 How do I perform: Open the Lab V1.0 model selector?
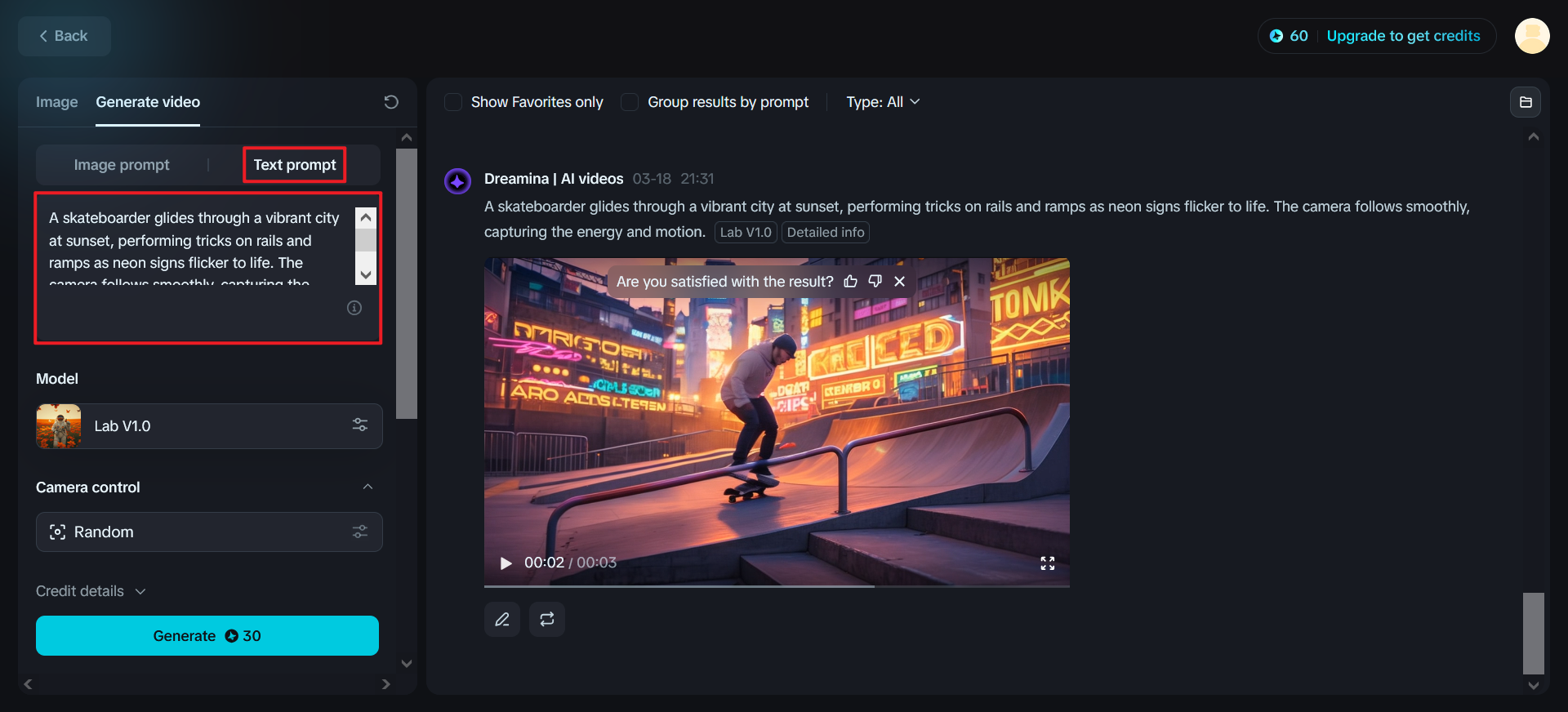click(x=209, y=426)
